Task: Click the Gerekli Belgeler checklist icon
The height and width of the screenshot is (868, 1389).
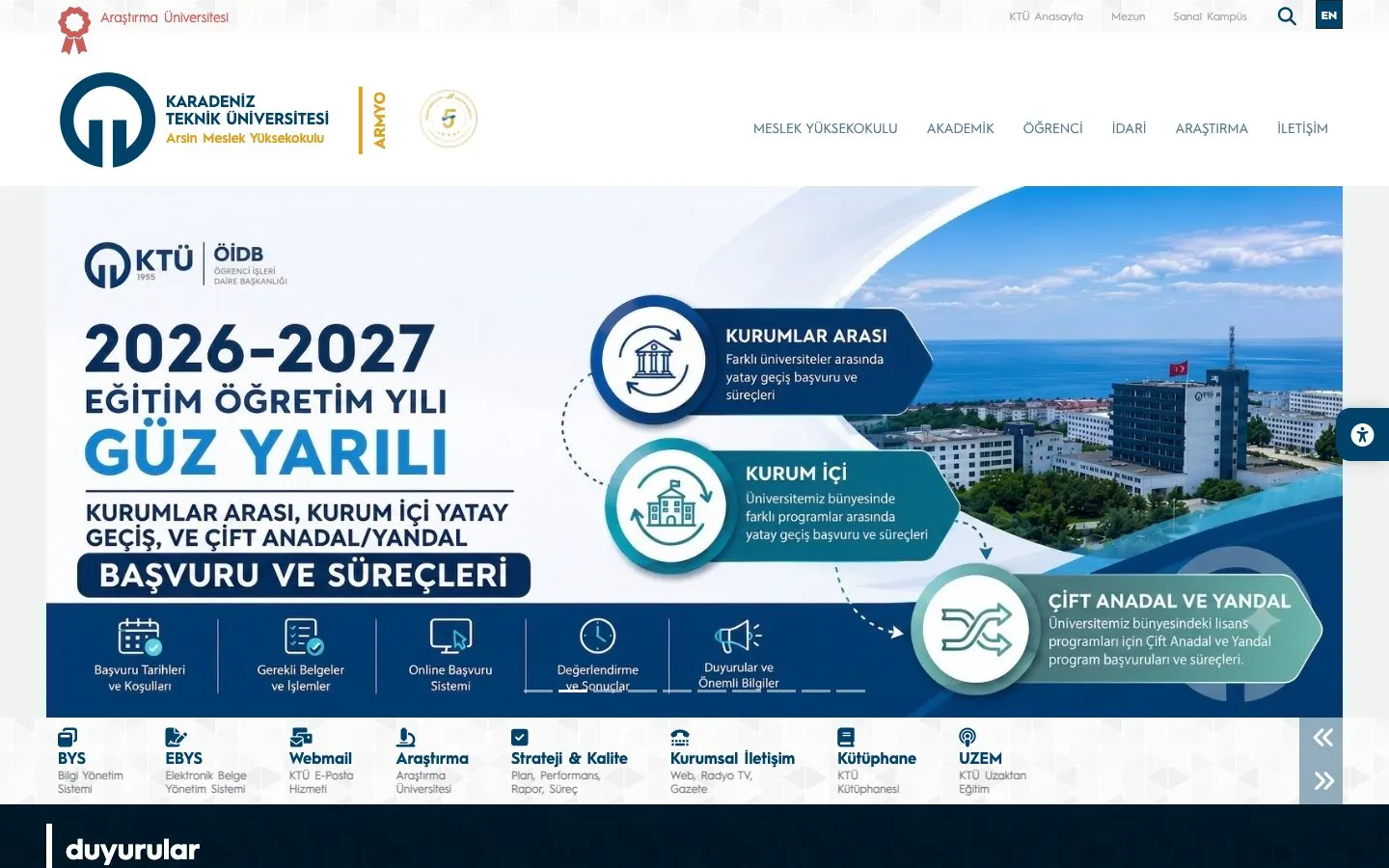Action: click(303, 637)
